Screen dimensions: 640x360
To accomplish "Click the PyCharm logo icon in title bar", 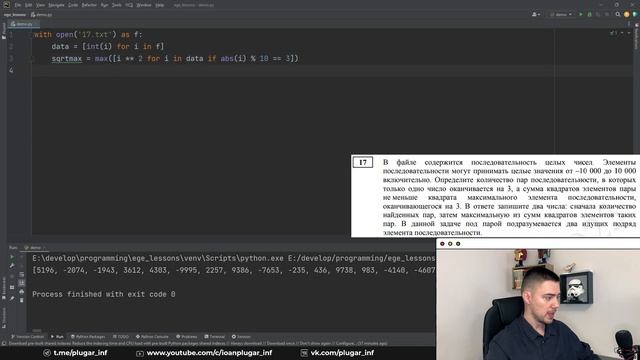I will point(6,5).
